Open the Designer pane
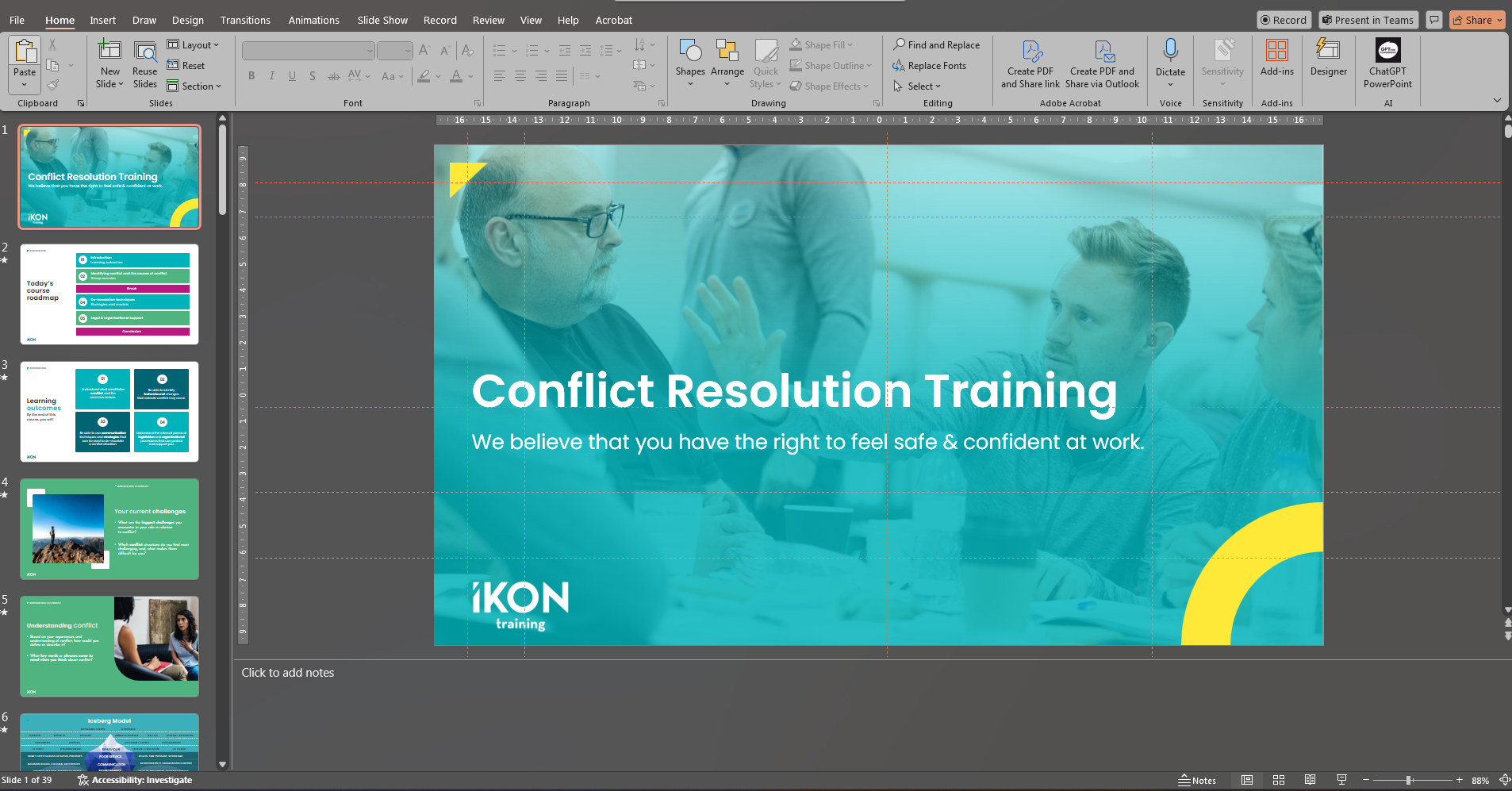 [1329, 58]
